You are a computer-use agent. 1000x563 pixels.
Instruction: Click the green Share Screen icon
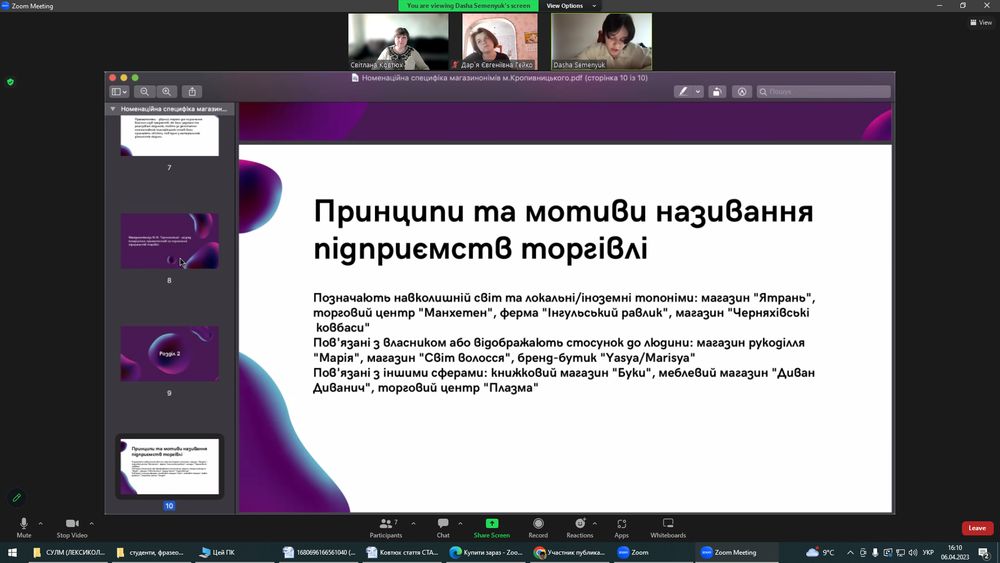[x=491, y=527]
